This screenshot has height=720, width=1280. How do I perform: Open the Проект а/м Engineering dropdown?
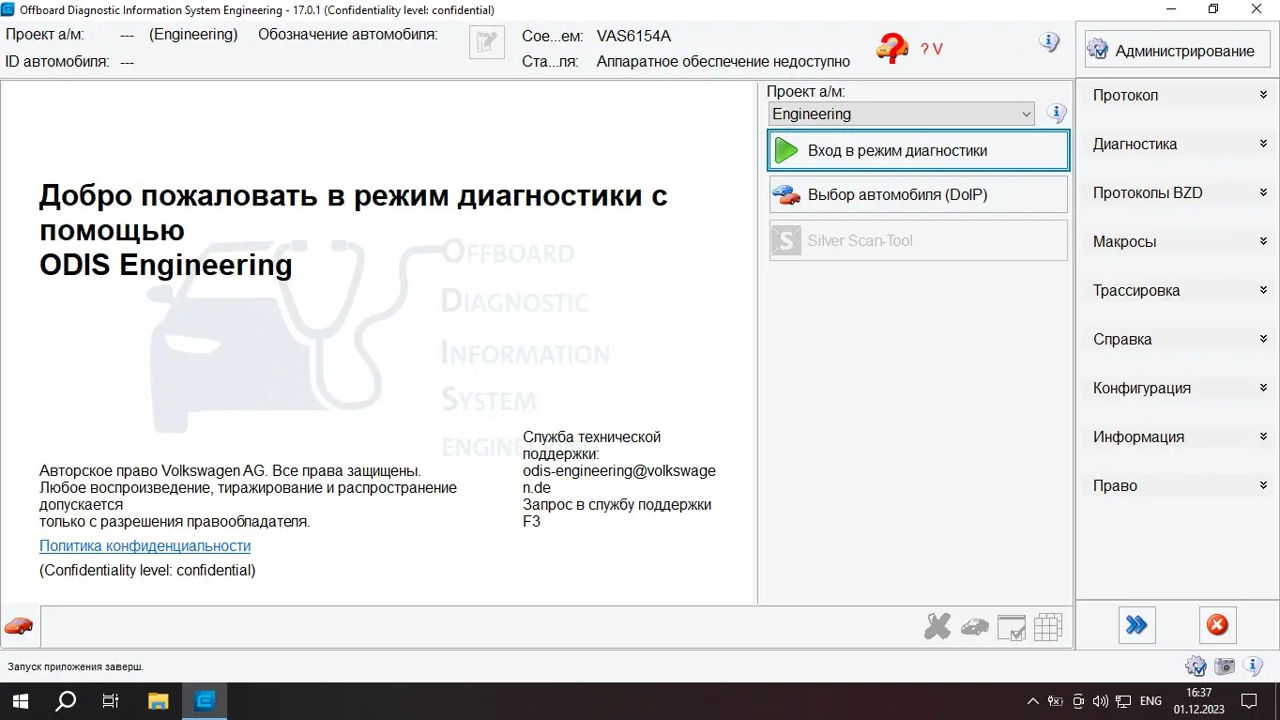(901, 114)
